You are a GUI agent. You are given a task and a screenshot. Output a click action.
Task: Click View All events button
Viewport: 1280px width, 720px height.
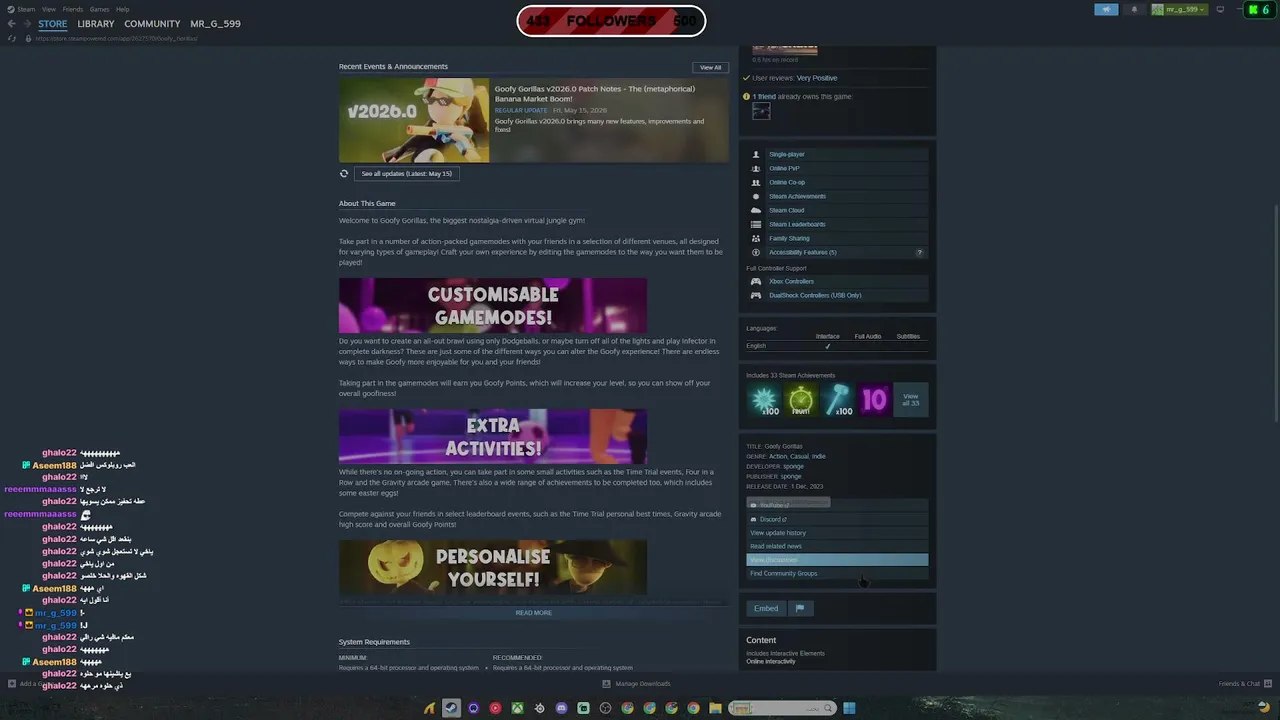tap(710, 68)
